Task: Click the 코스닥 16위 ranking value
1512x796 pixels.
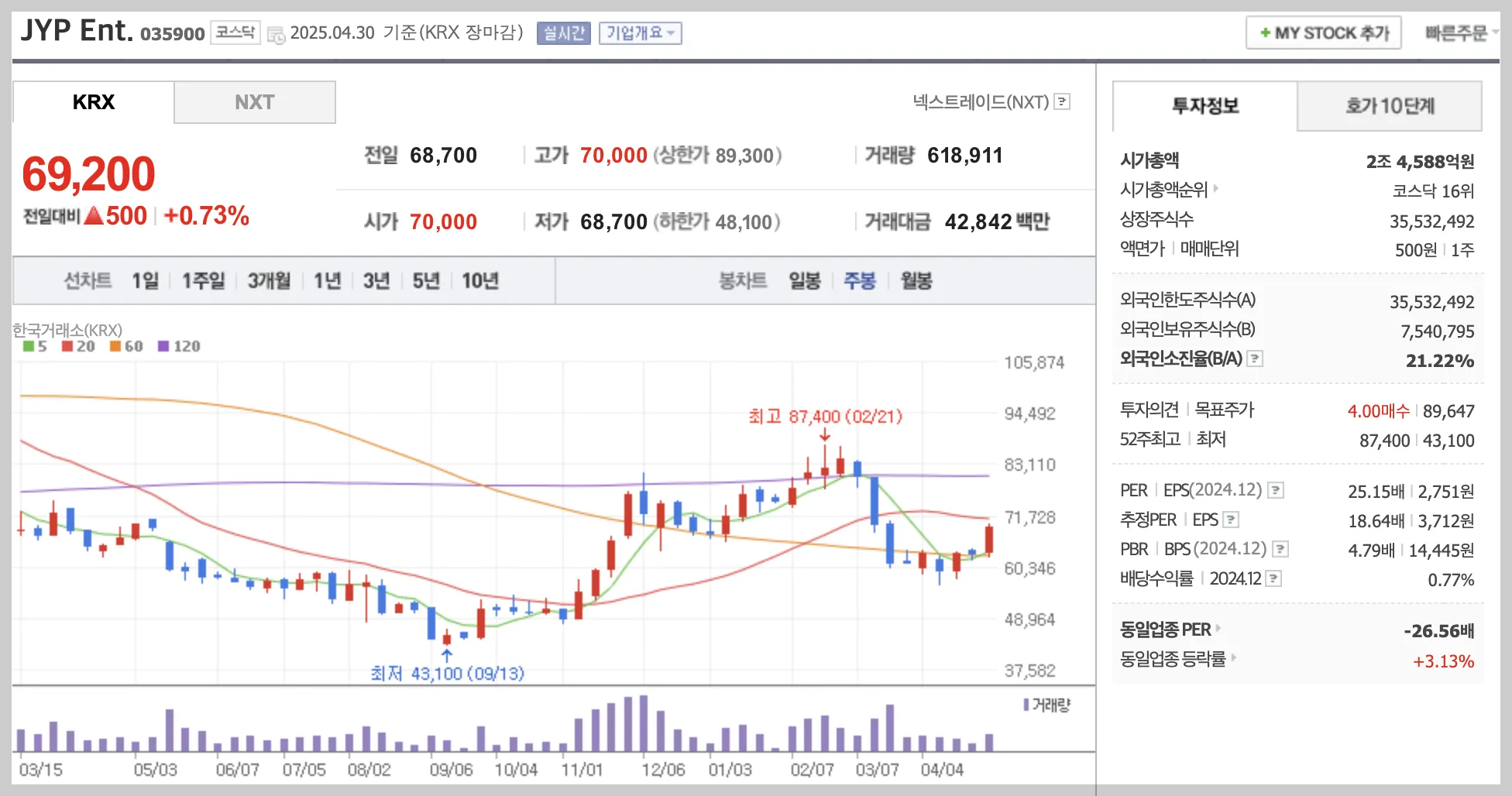Action: (1433, 190)
